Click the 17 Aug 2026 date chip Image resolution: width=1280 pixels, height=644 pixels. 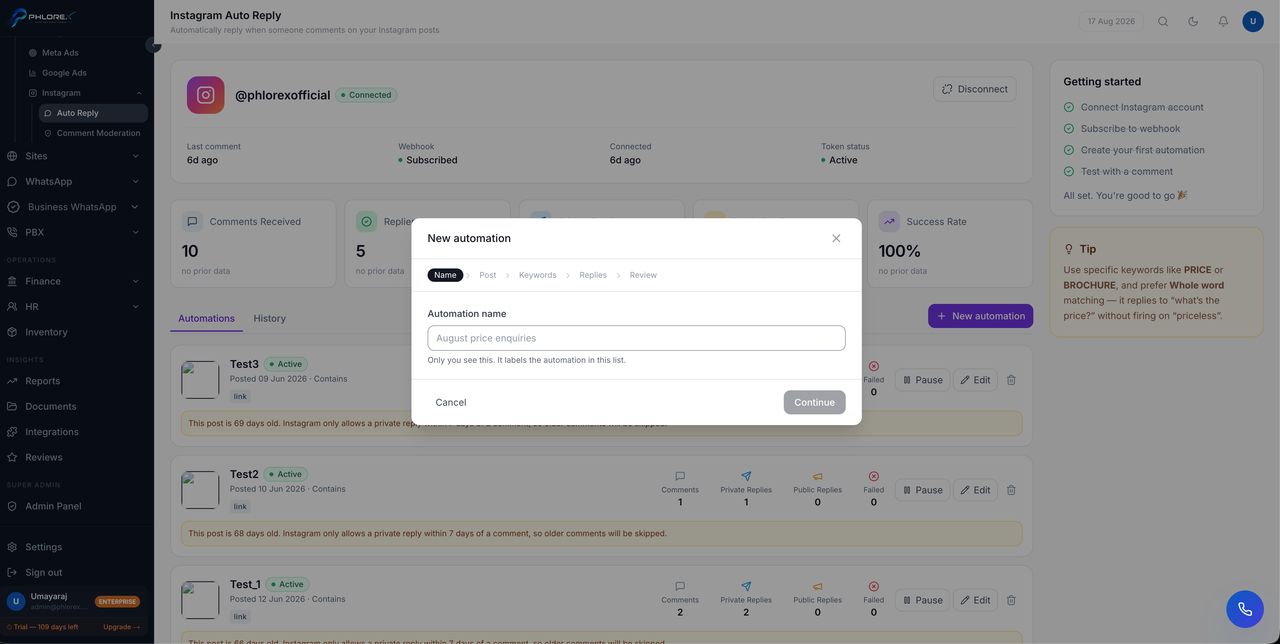(1111, 21)
